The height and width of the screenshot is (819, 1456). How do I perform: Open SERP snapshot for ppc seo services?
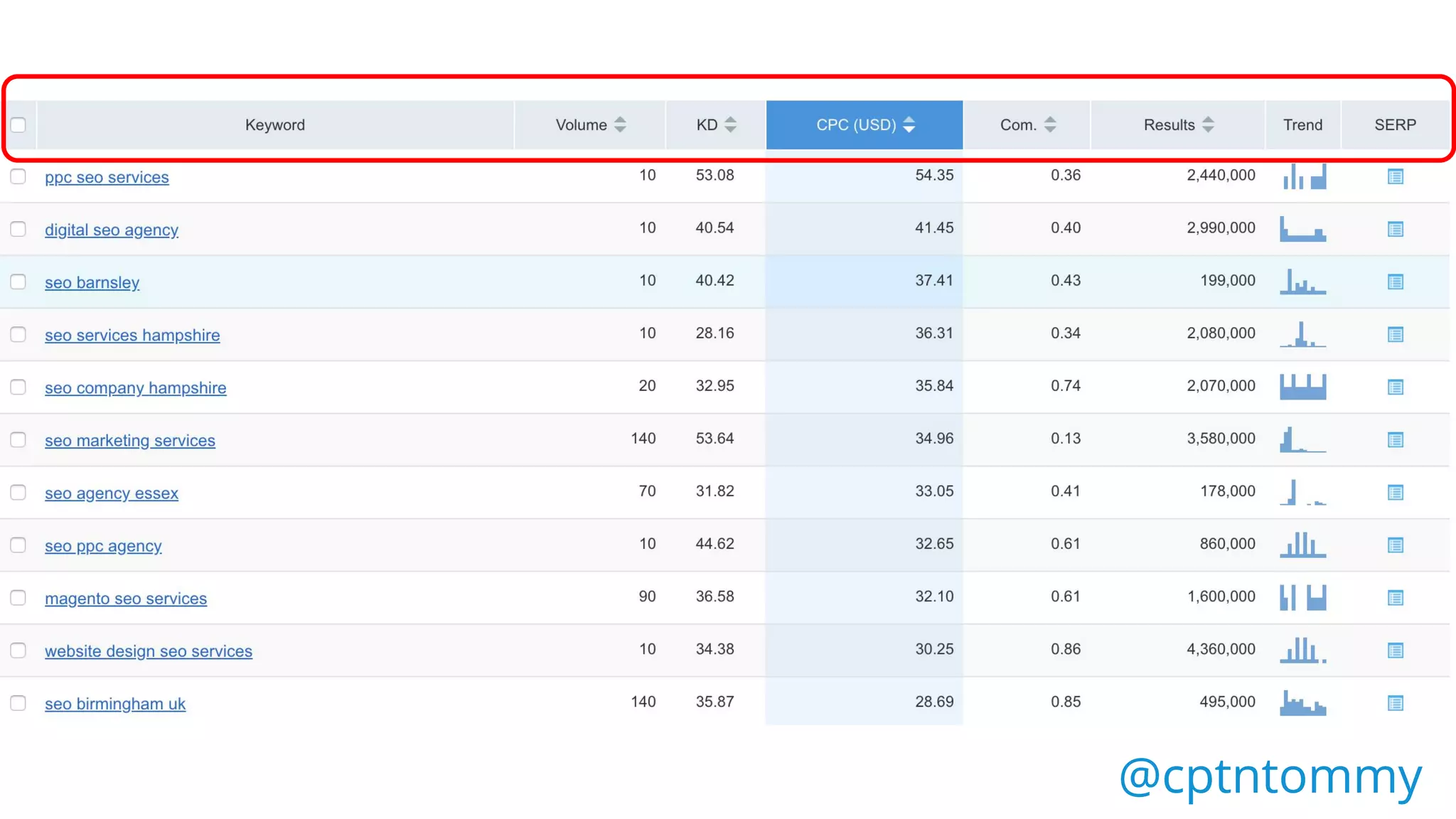click(x=1395, y=176)
